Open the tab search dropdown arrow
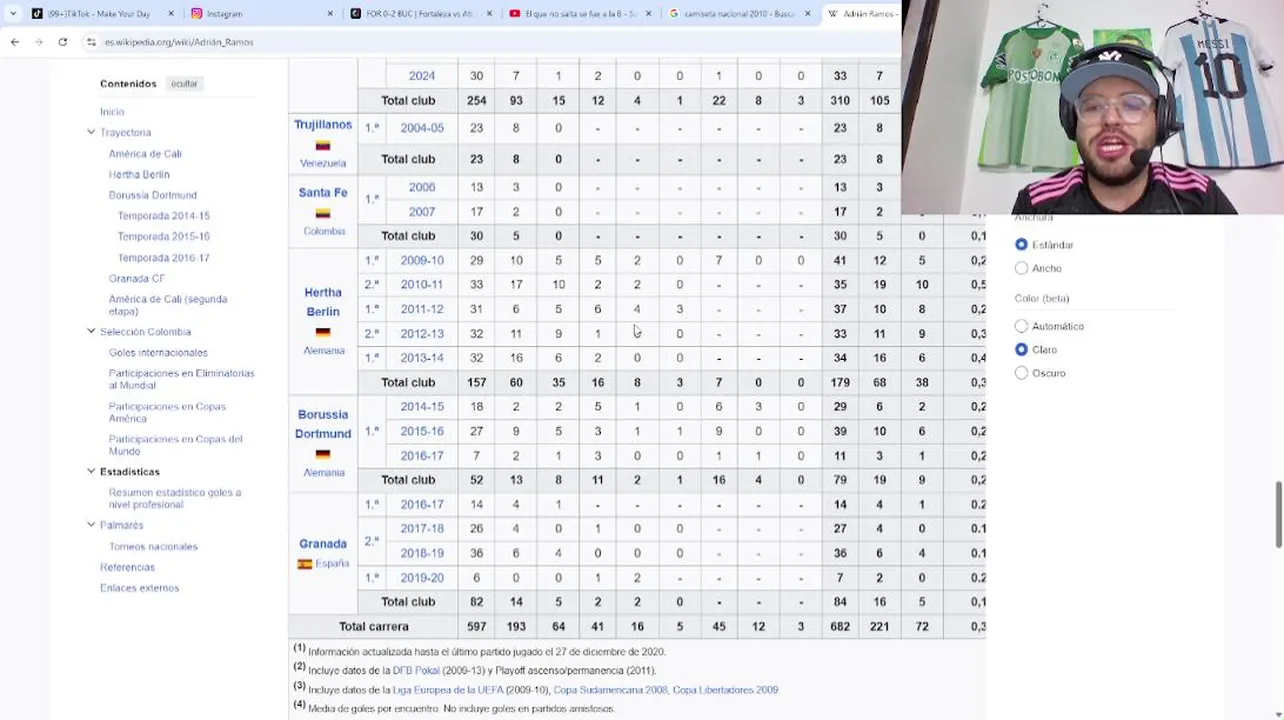Viewport: 1284px width, 720px height. tap(12, 14)
